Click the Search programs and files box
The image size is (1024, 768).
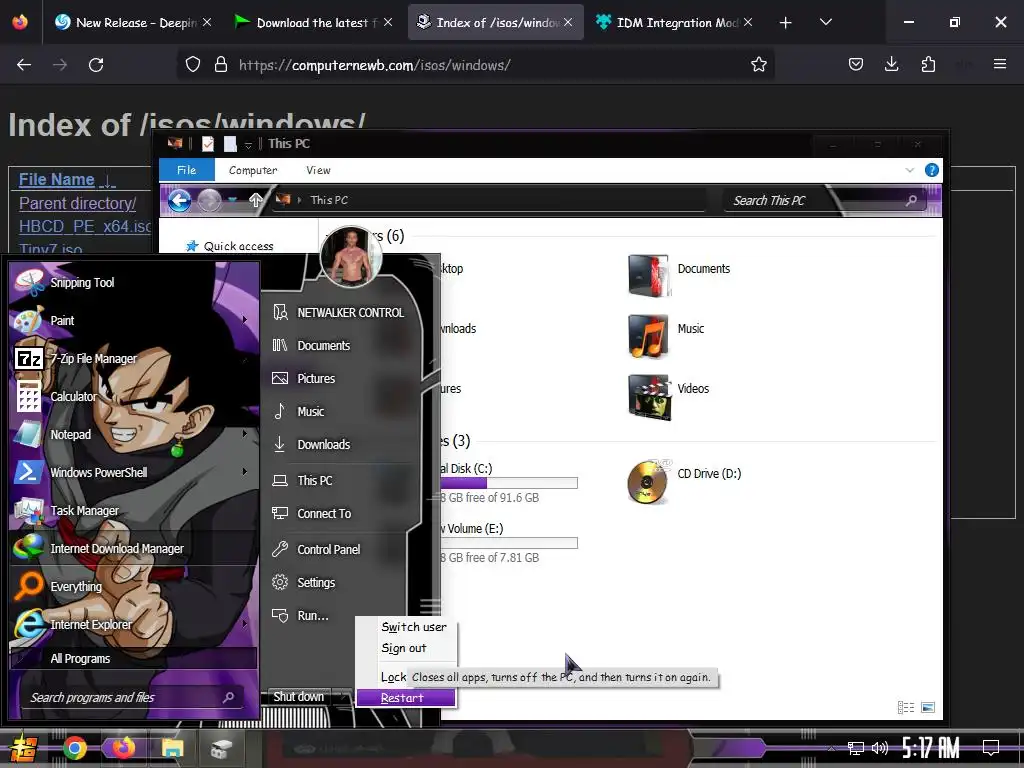pos(133,697)
